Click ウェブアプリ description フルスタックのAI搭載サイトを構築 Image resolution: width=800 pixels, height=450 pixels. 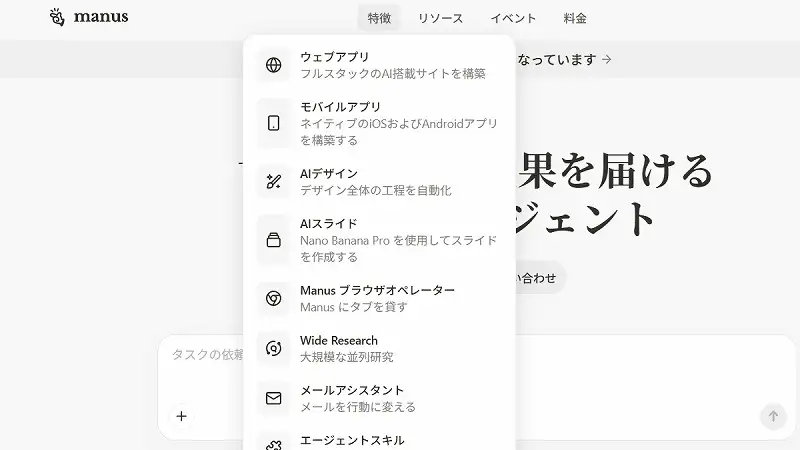[392, 73]
